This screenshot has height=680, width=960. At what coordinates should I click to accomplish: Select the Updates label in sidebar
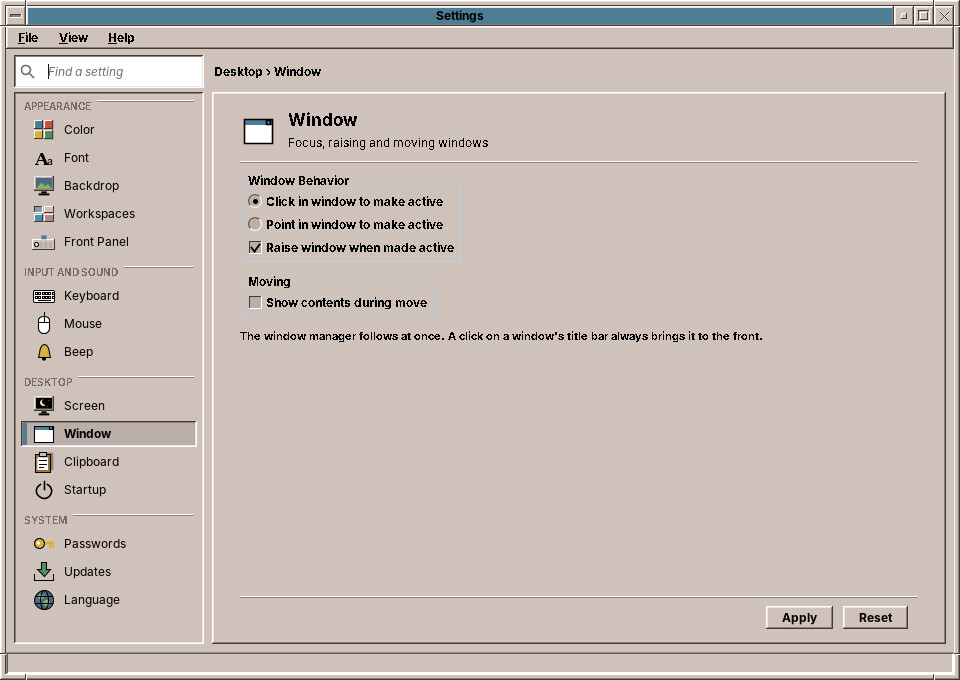point(88,572)
